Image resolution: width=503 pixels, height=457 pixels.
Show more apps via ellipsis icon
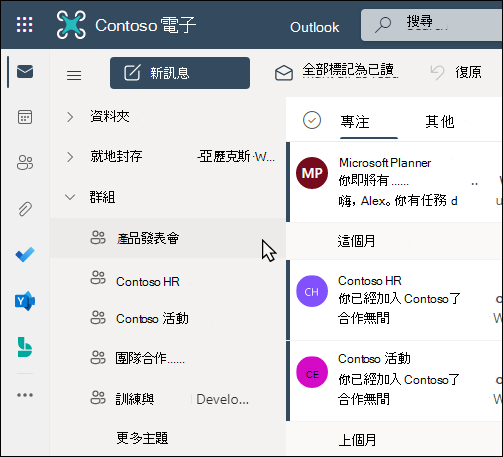(x=25, y=395)
